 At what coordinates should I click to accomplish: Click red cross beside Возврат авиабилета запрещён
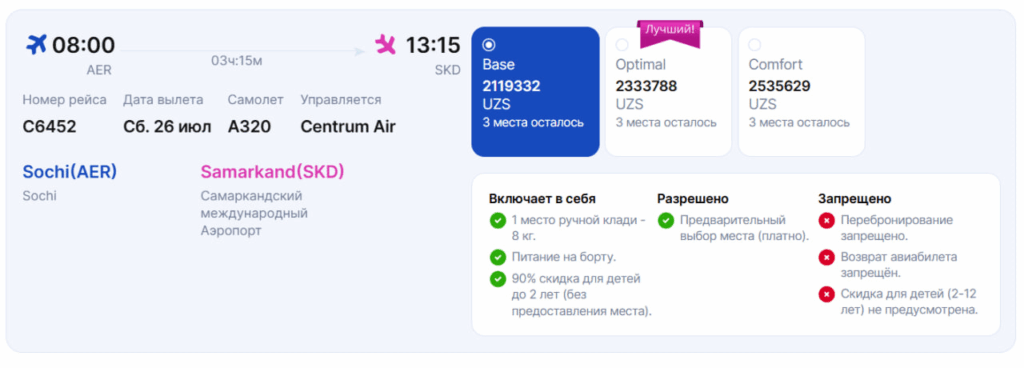pos(826,257)
